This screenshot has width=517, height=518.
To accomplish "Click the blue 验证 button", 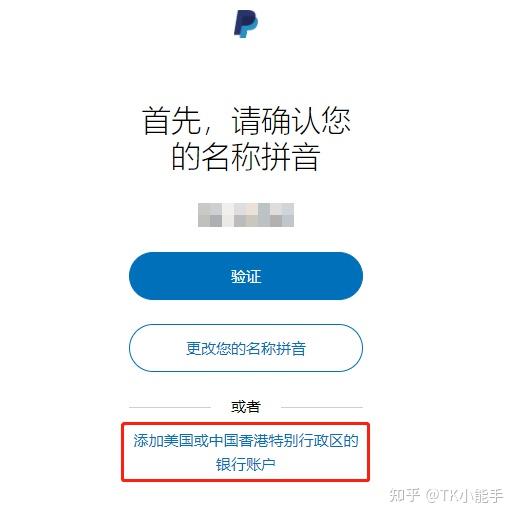I will 246,276.
